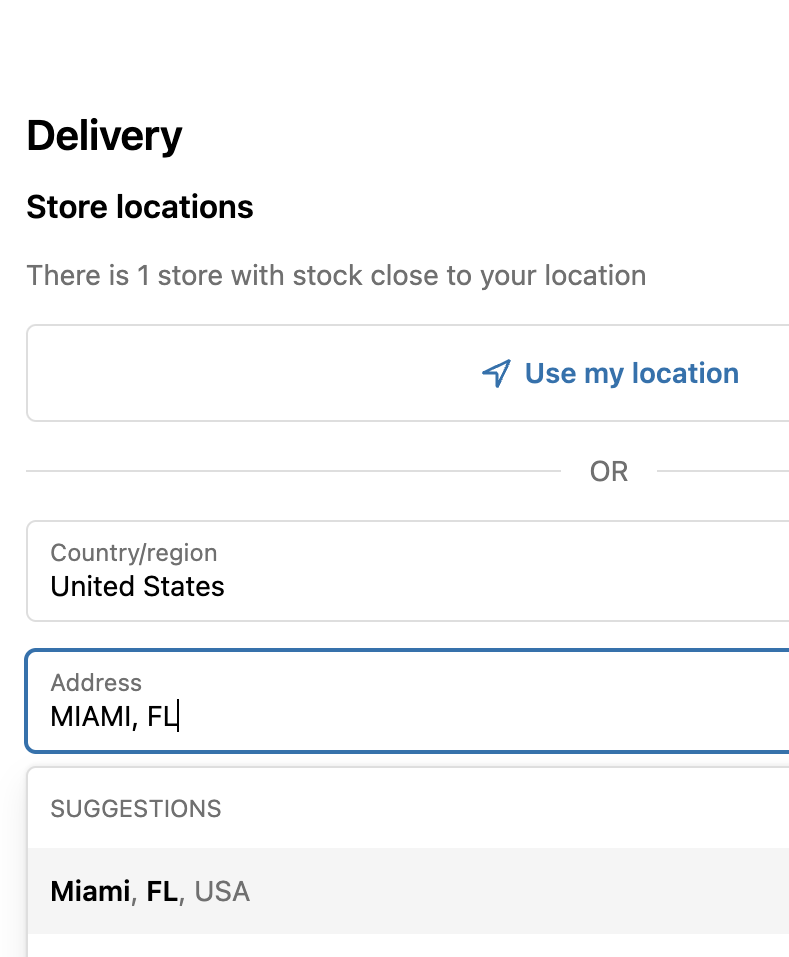Click the bold 'Miami' in the suggestion row
This screenshot has width=789, height=957.
click(x=90, y=891)
